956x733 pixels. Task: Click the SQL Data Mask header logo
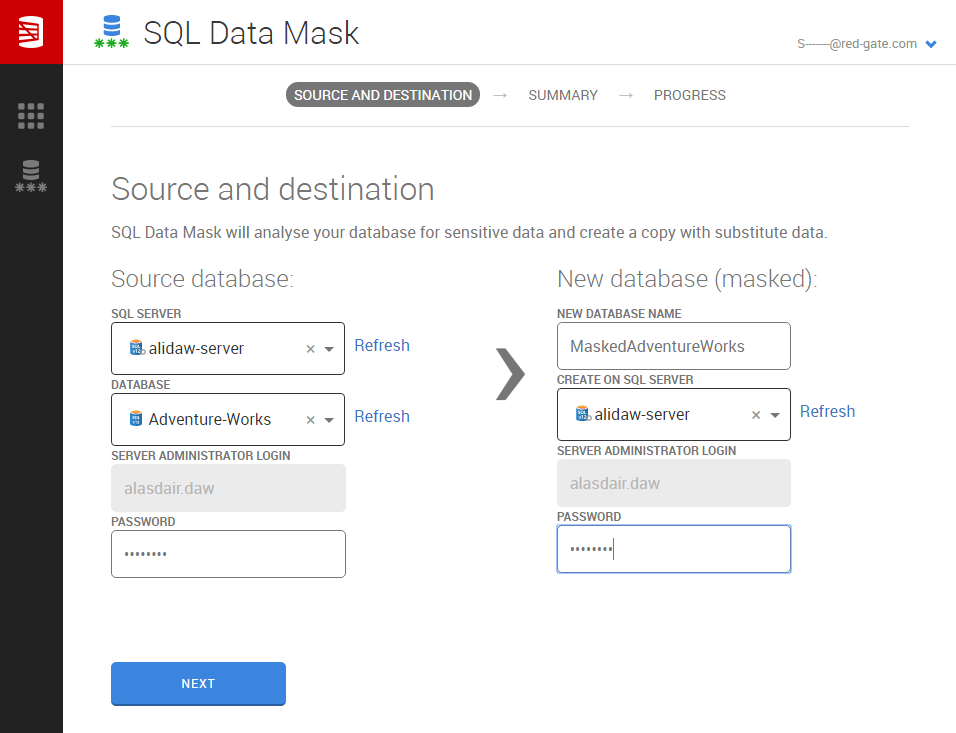tap(112, 32)
